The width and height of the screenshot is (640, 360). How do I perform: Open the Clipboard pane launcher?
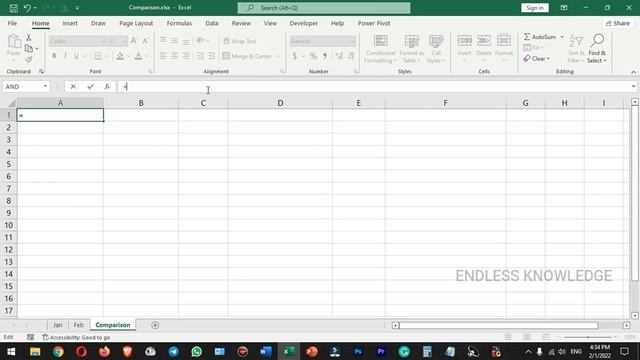click(41, 71)
